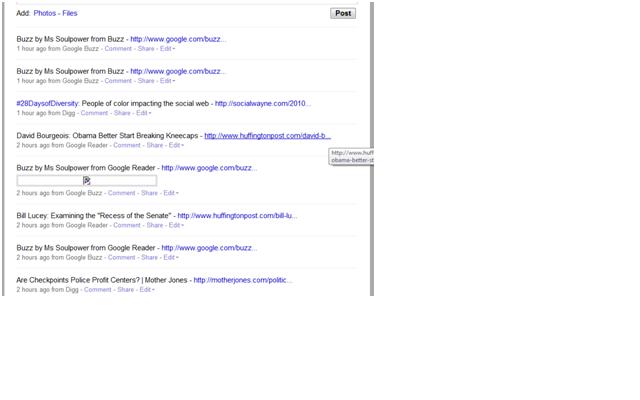Click the Photos link next to Add
The image size is (640, 400).
(x=45, y=14)
